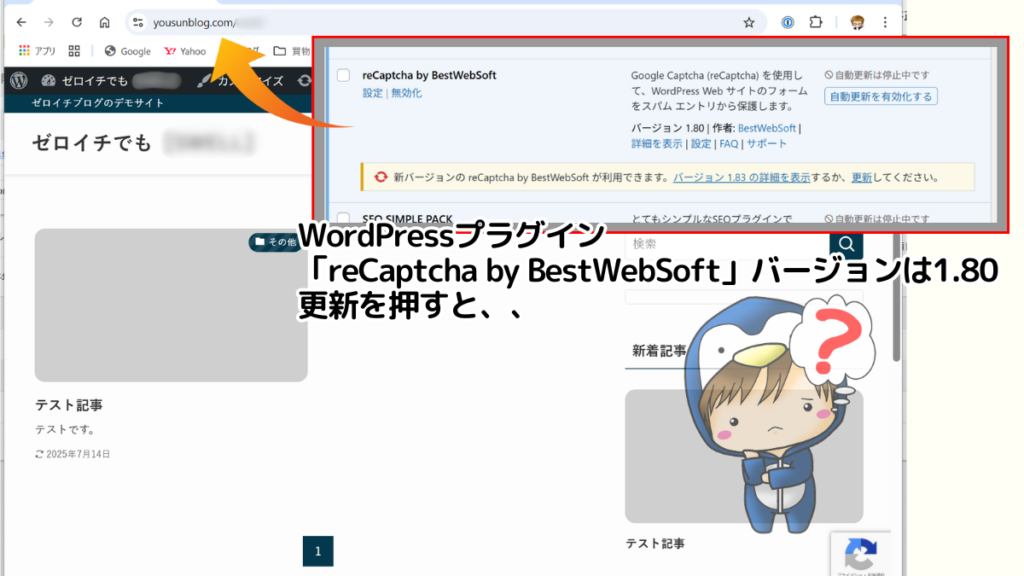This screenshot has height=576, width=1024.
Task: Open the tab groups grid icon
Action: pos(74,51)
